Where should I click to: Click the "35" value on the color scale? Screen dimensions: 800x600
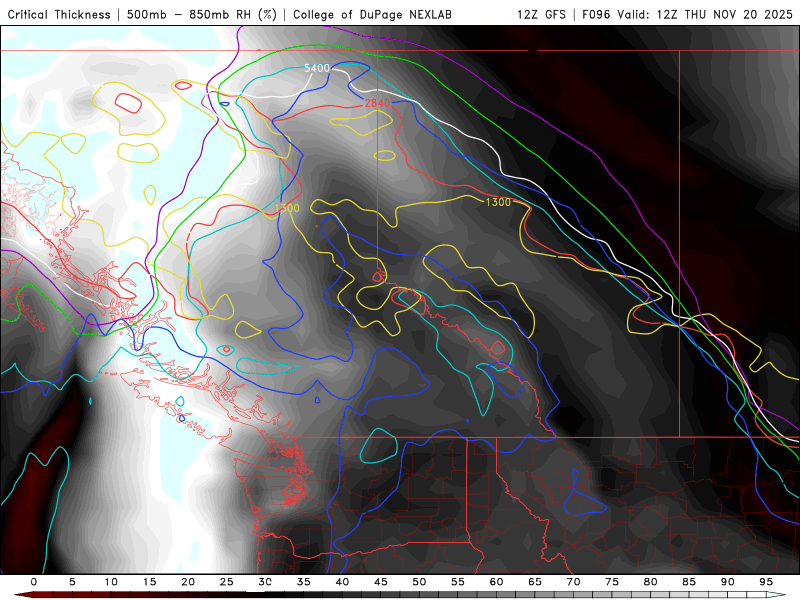coord(304,582)
